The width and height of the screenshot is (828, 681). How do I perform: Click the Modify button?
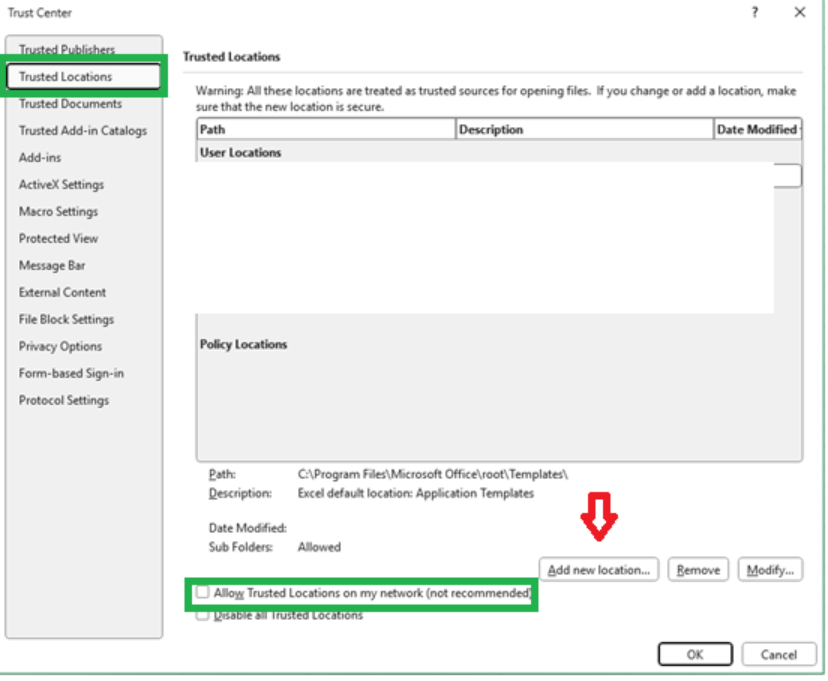tap(770, 570)
